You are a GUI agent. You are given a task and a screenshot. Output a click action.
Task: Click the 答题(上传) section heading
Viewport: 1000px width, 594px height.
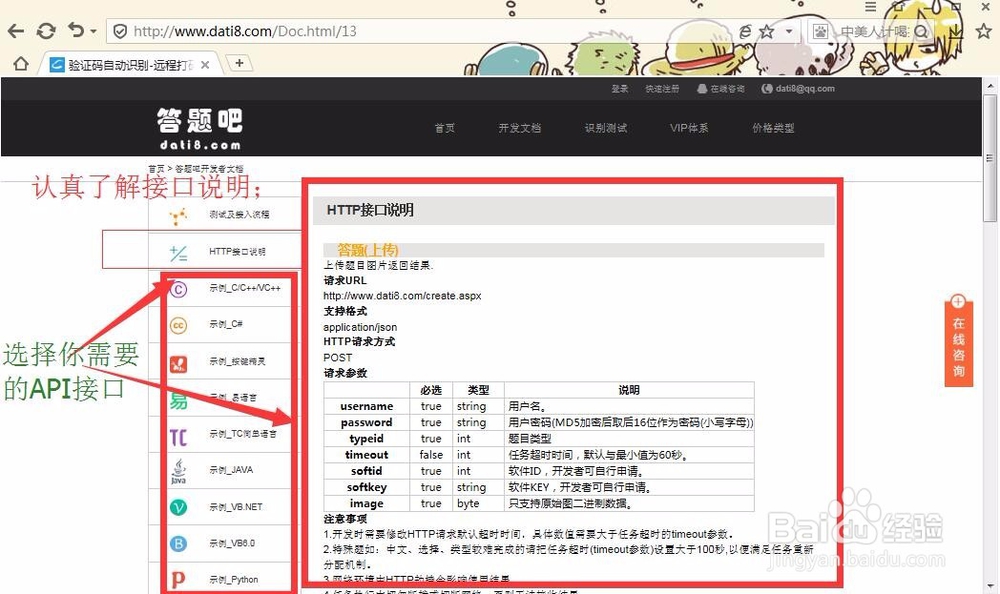coord(367,250)
